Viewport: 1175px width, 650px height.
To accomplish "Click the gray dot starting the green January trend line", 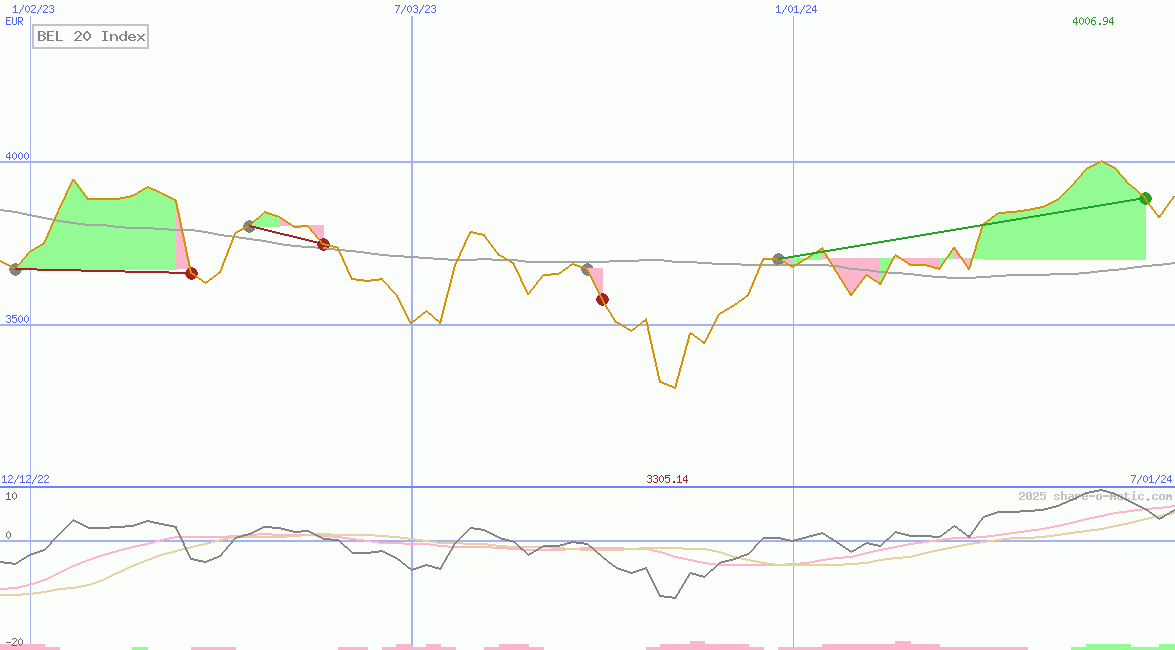I will click(x=777, y=259).
